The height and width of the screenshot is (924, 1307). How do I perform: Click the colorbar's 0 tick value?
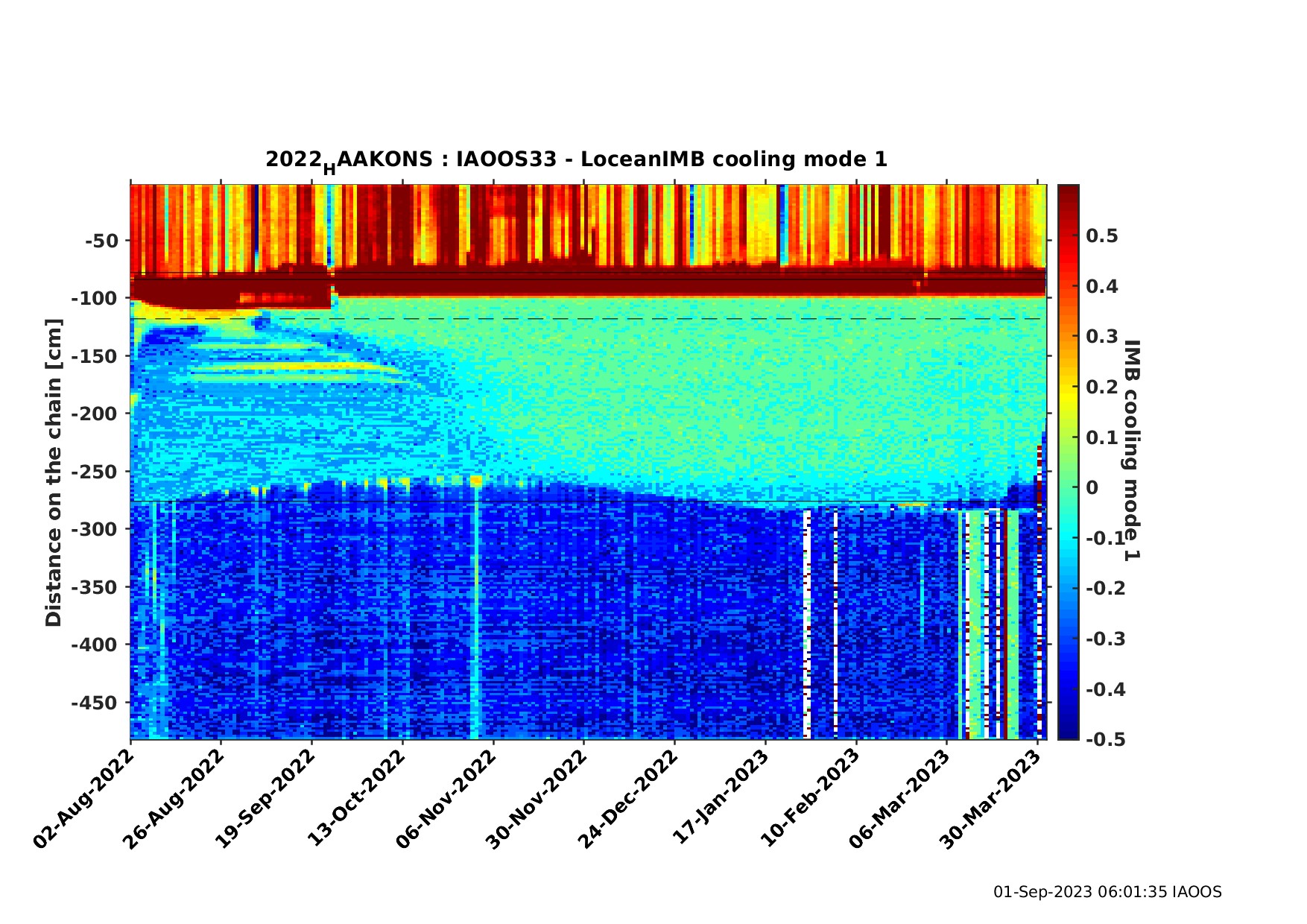point(1092,487)
